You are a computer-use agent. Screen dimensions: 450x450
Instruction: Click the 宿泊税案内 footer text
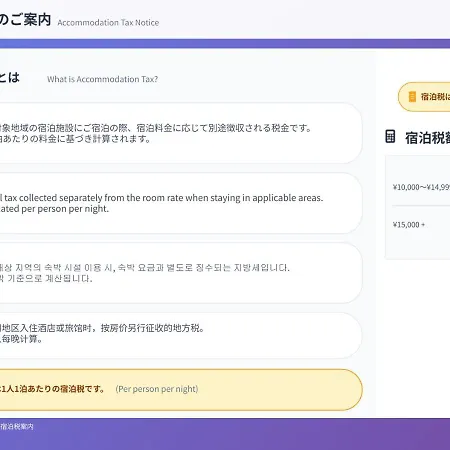click(17, 426)
